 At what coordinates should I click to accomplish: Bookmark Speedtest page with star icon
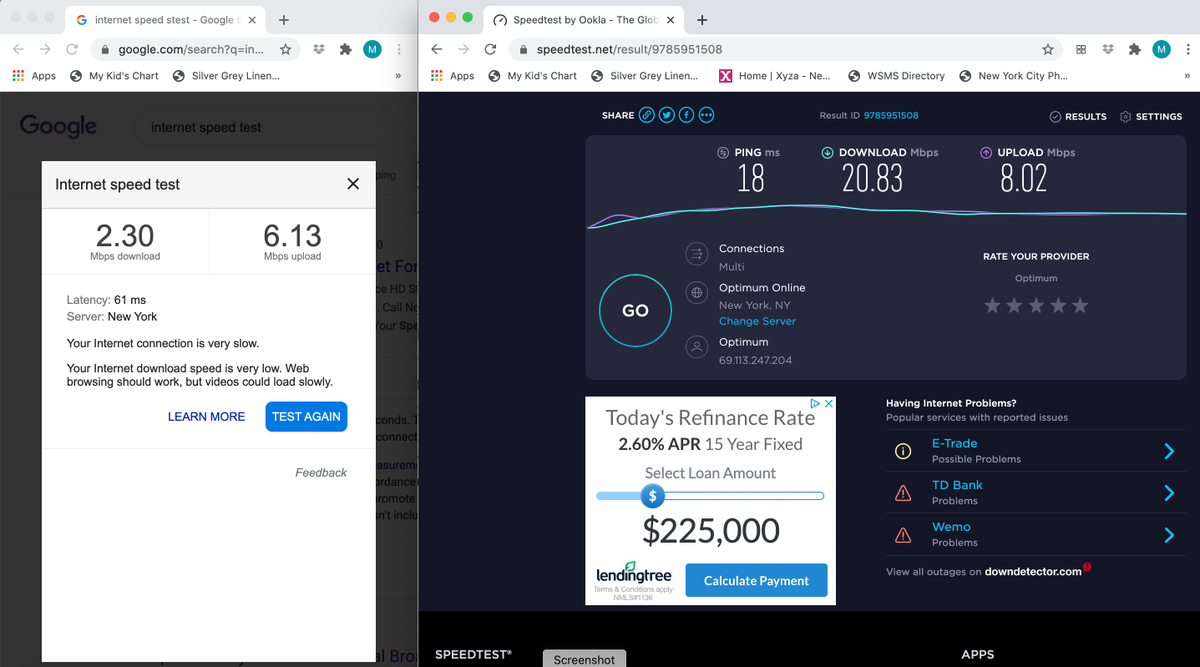point(1047,49)
